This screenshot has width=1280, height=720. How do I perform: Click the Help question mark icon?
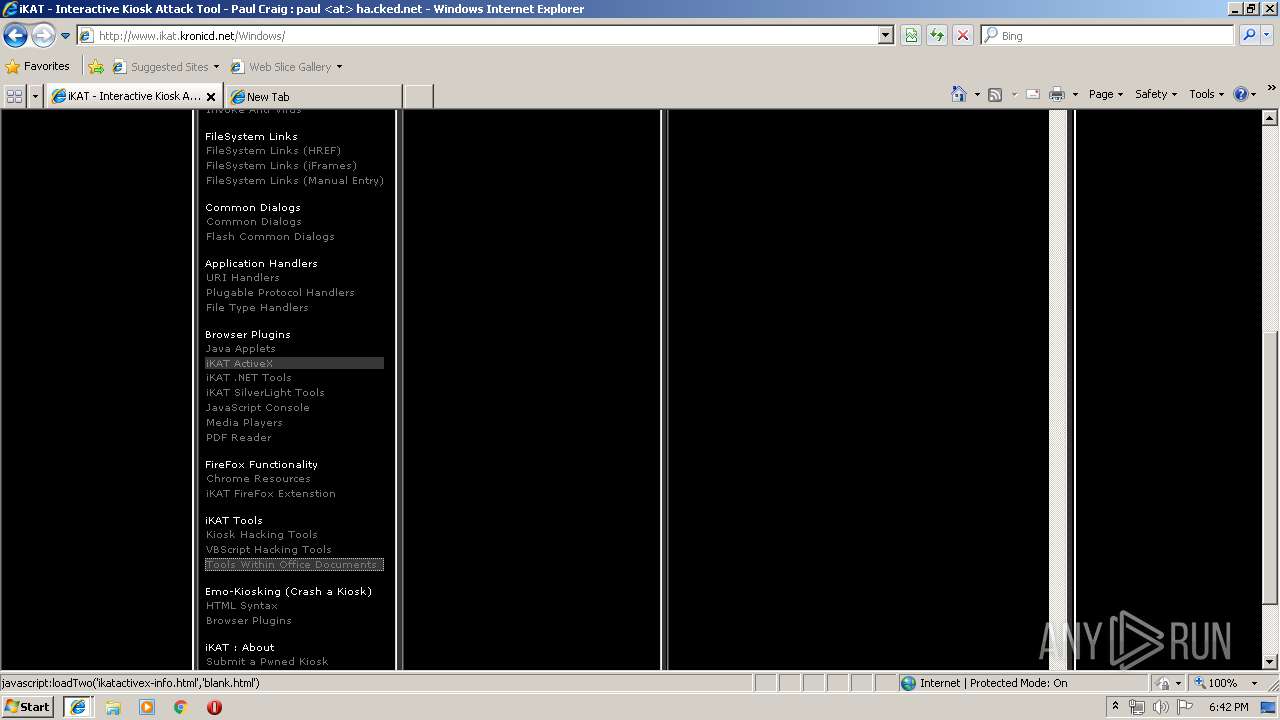[x=1241, y=94]
